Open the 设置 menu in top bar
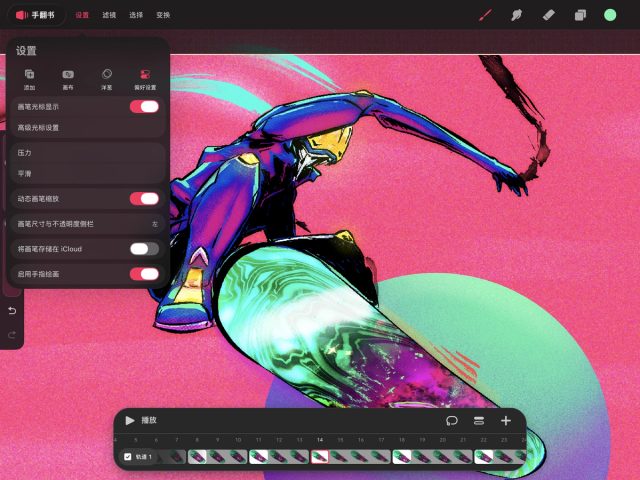Screen dimensions: 640x480 82,15
